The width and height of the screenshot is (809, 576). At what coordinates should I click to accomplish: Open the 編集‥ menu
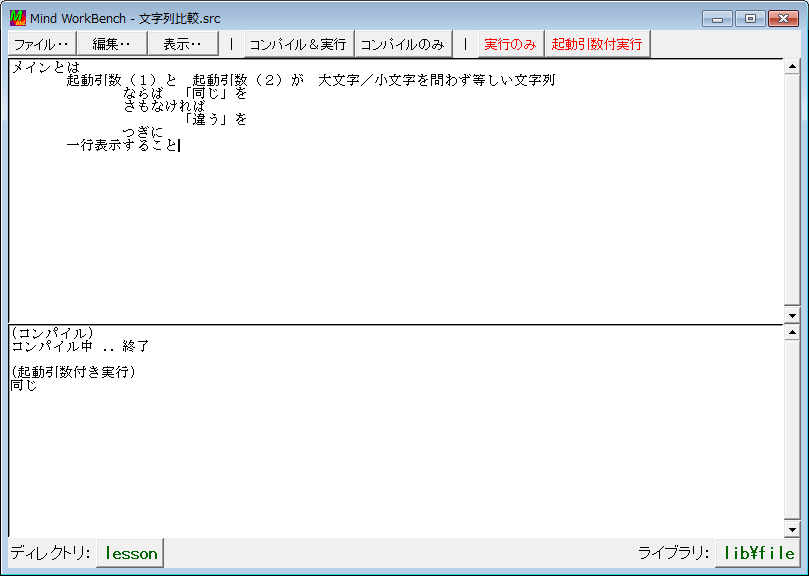111,44
